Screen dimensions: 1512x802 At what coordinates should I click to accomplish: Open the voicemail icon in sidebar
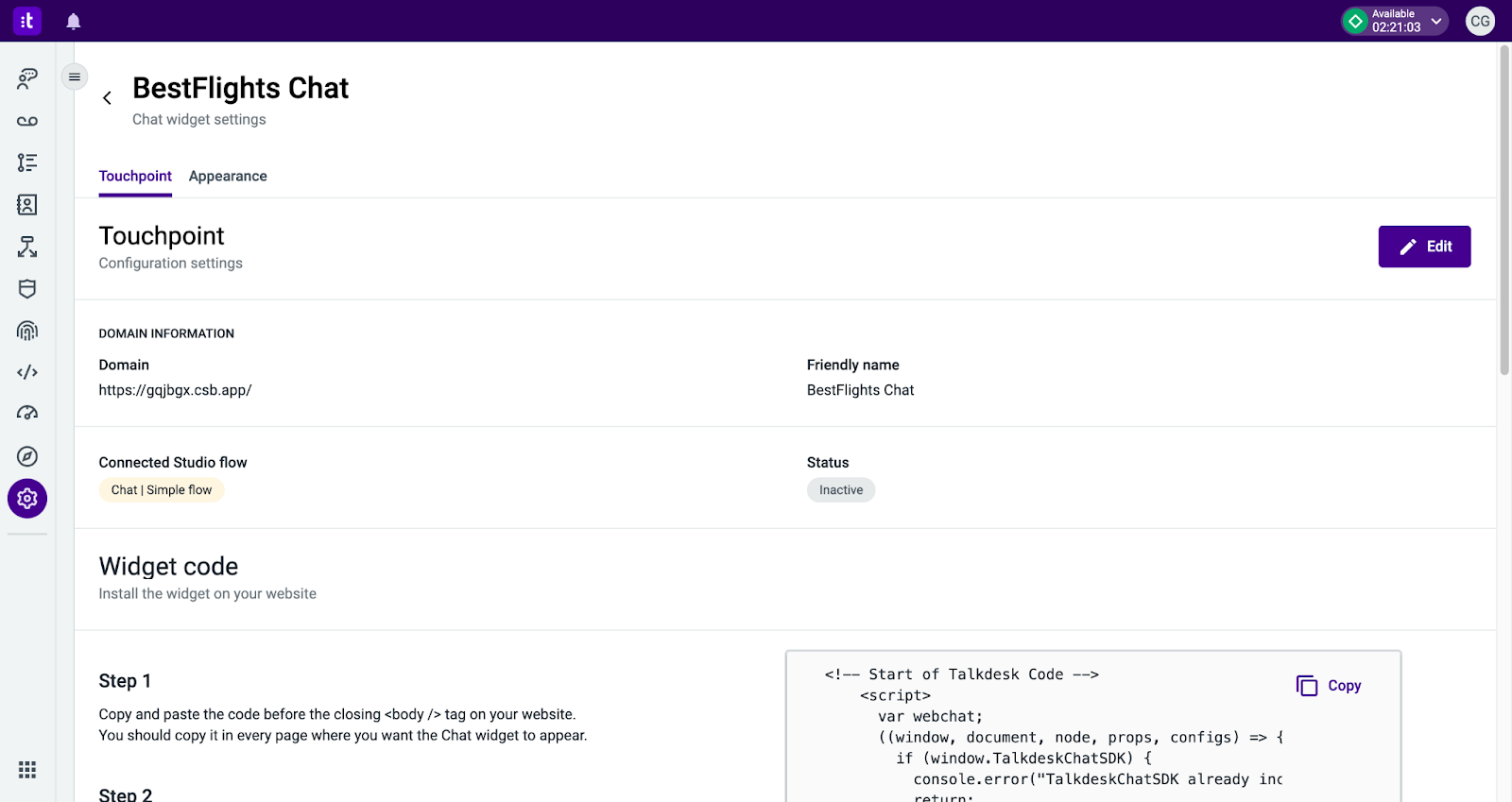(27, 121)
